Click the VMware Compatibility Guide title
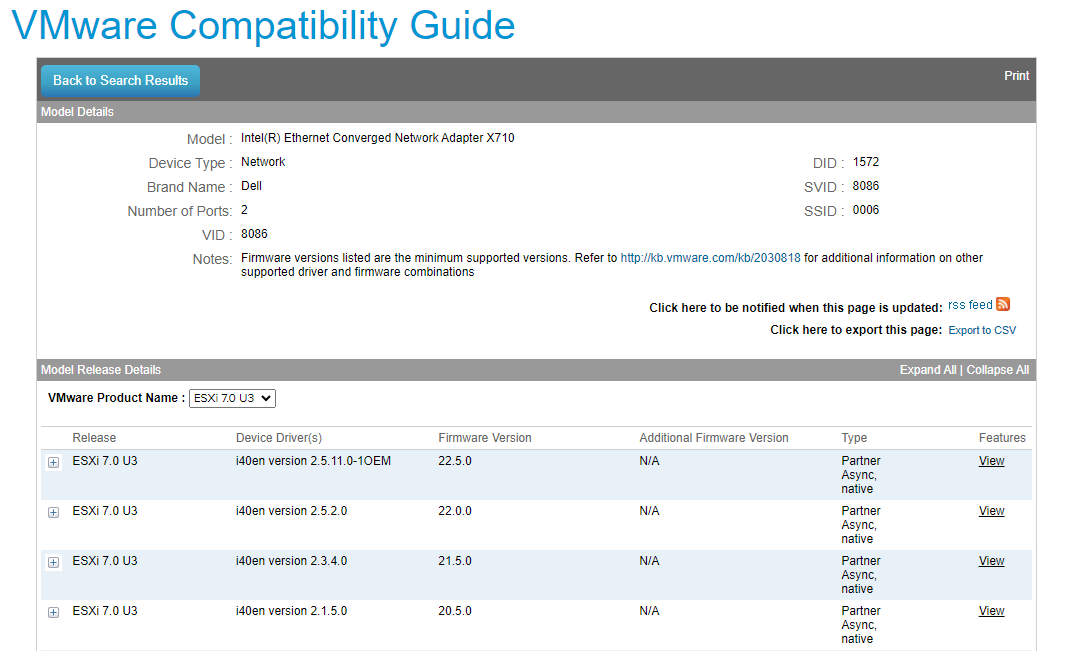This screenshot has height=651, width=1079. [x=262, y=25]
